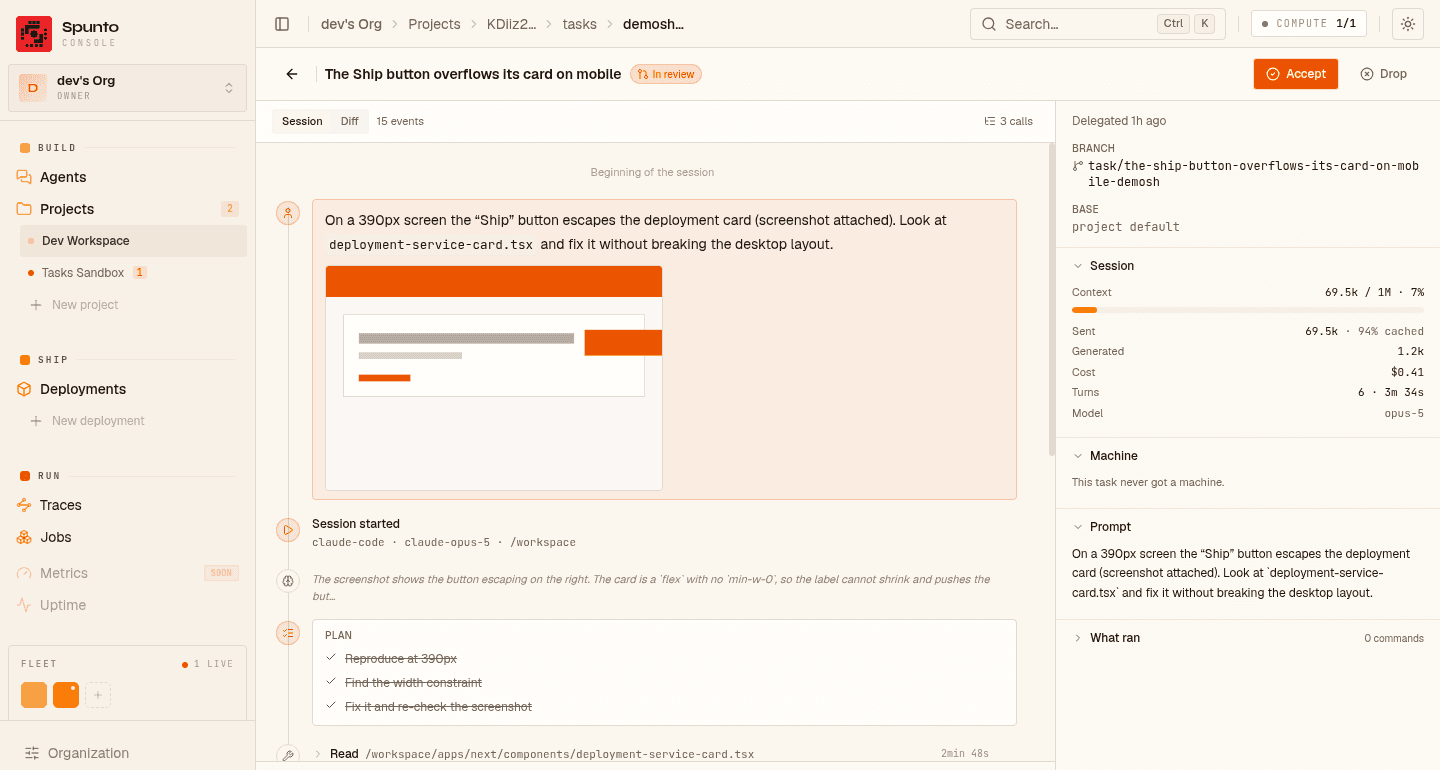
Task: Open the attached screenshot thumbnail
Action: [x=494, y=378]
